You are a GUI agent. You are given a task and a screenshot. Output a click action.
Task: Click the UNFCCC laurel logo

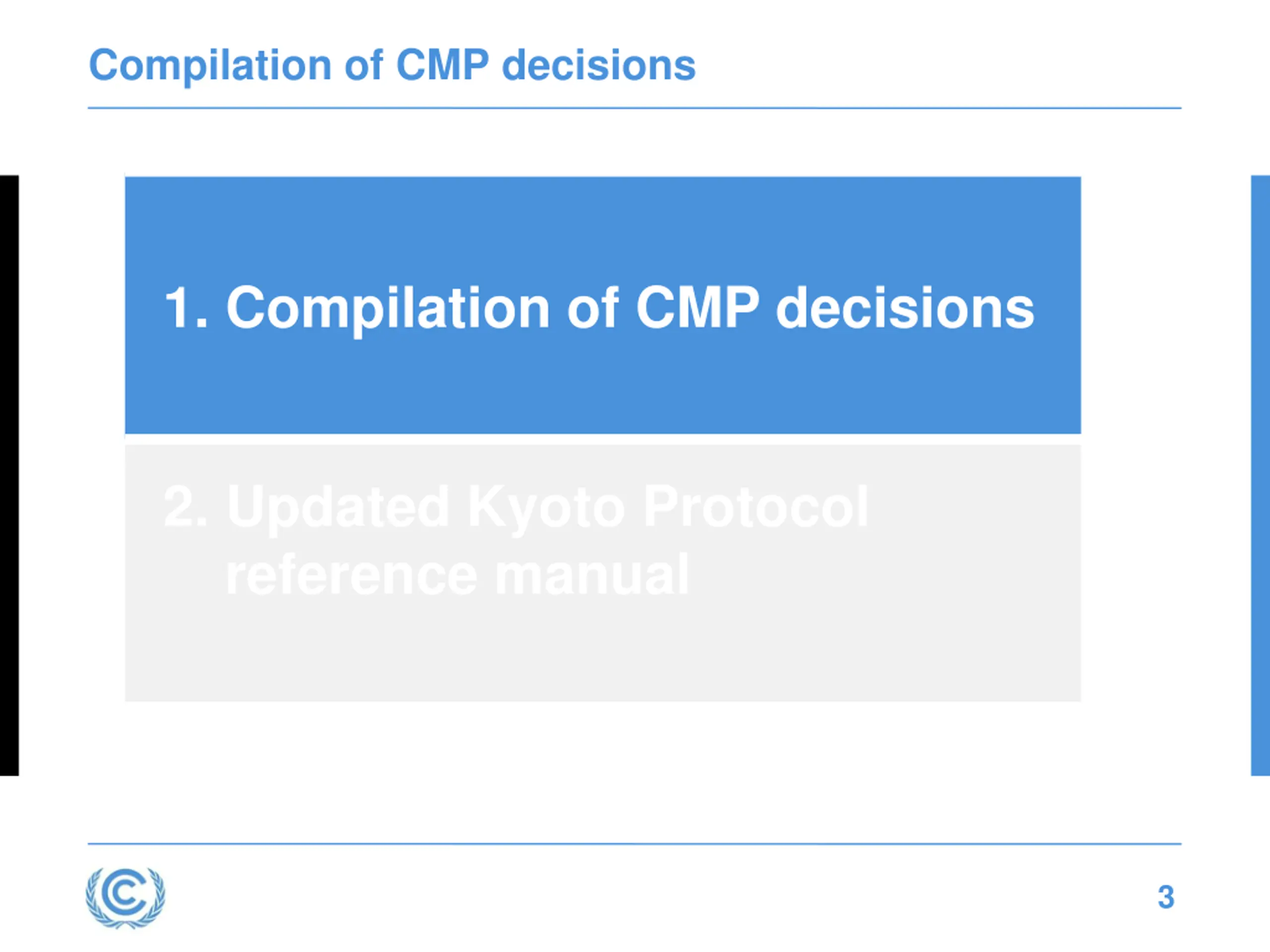tap(125, 897)
